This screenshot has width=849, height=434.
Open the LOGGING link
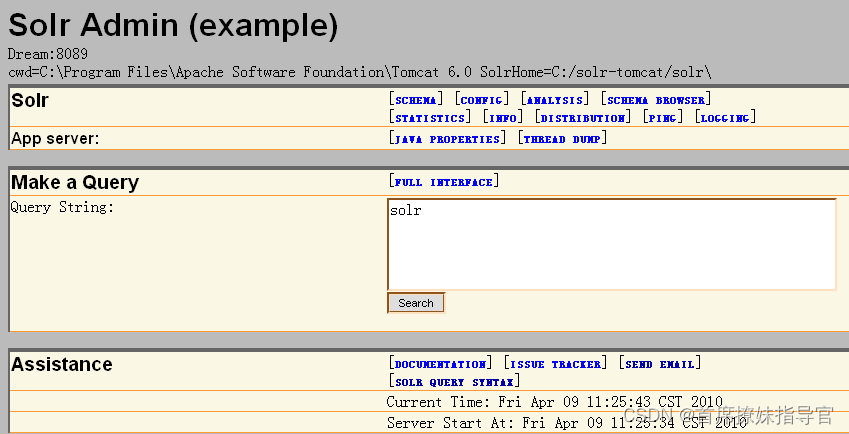pyautogui.click(x=725, y=118)
